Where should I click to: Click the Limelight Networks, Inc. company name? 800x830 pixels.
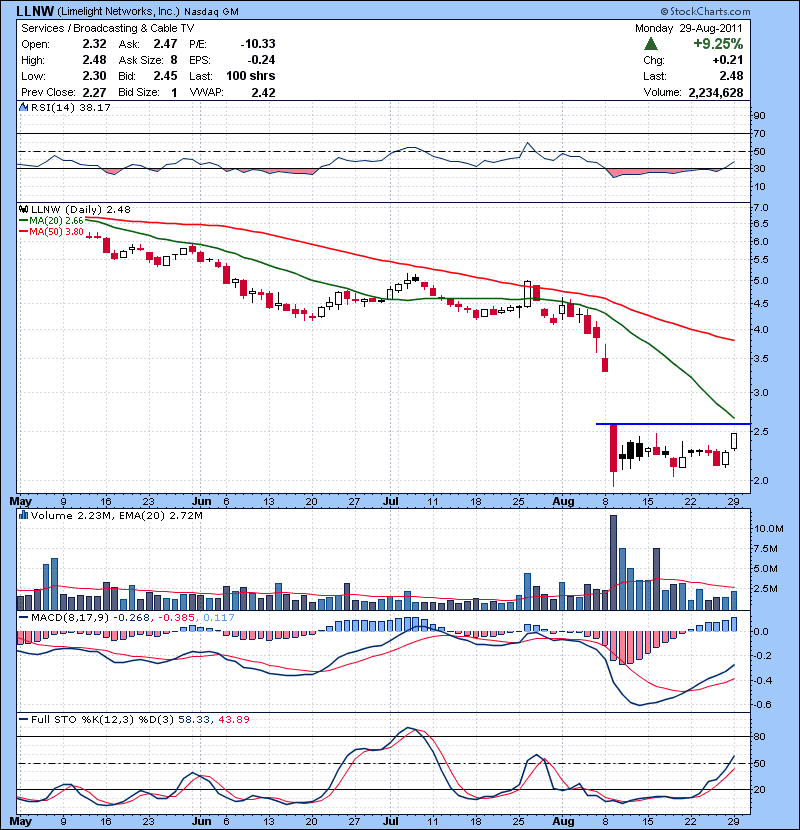pos(118,12)
